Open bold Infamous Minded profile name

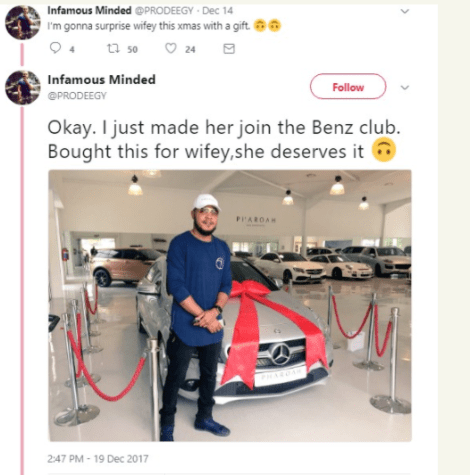(102, 80)
